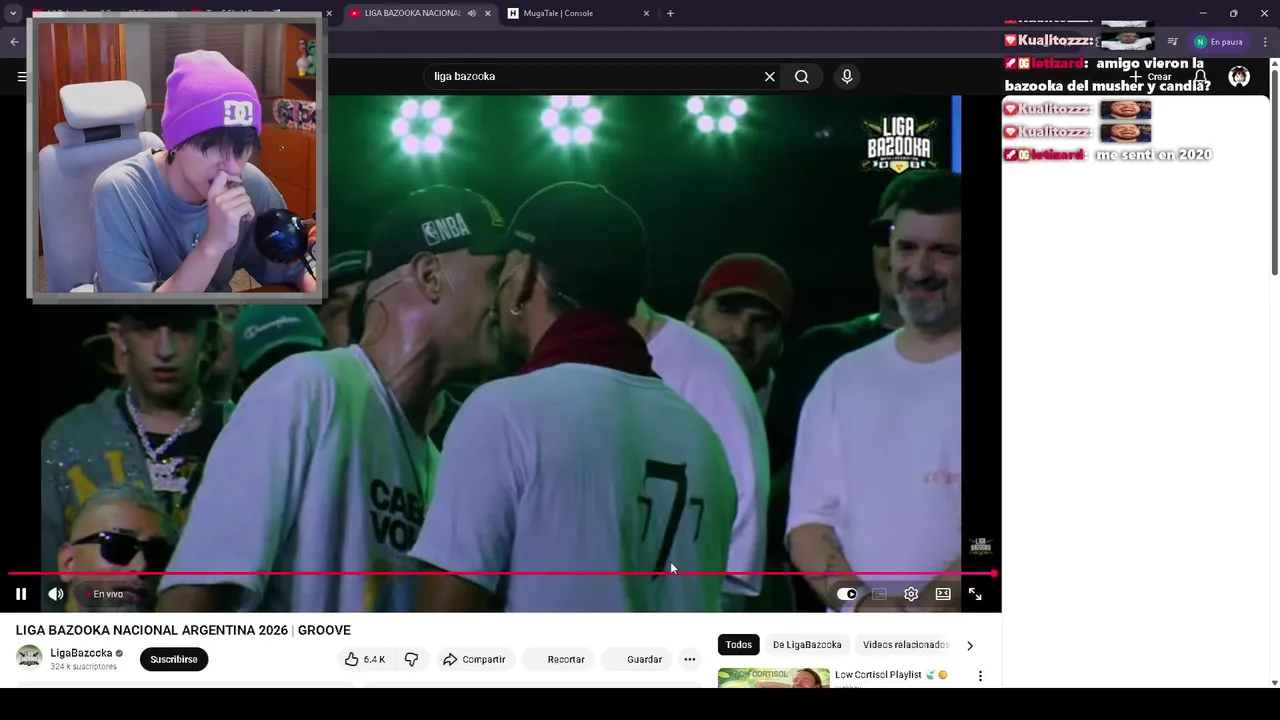Mute audio on LIGA BAZOOKA tab
Screen dimensions: 1280x720
coord(472,13)
